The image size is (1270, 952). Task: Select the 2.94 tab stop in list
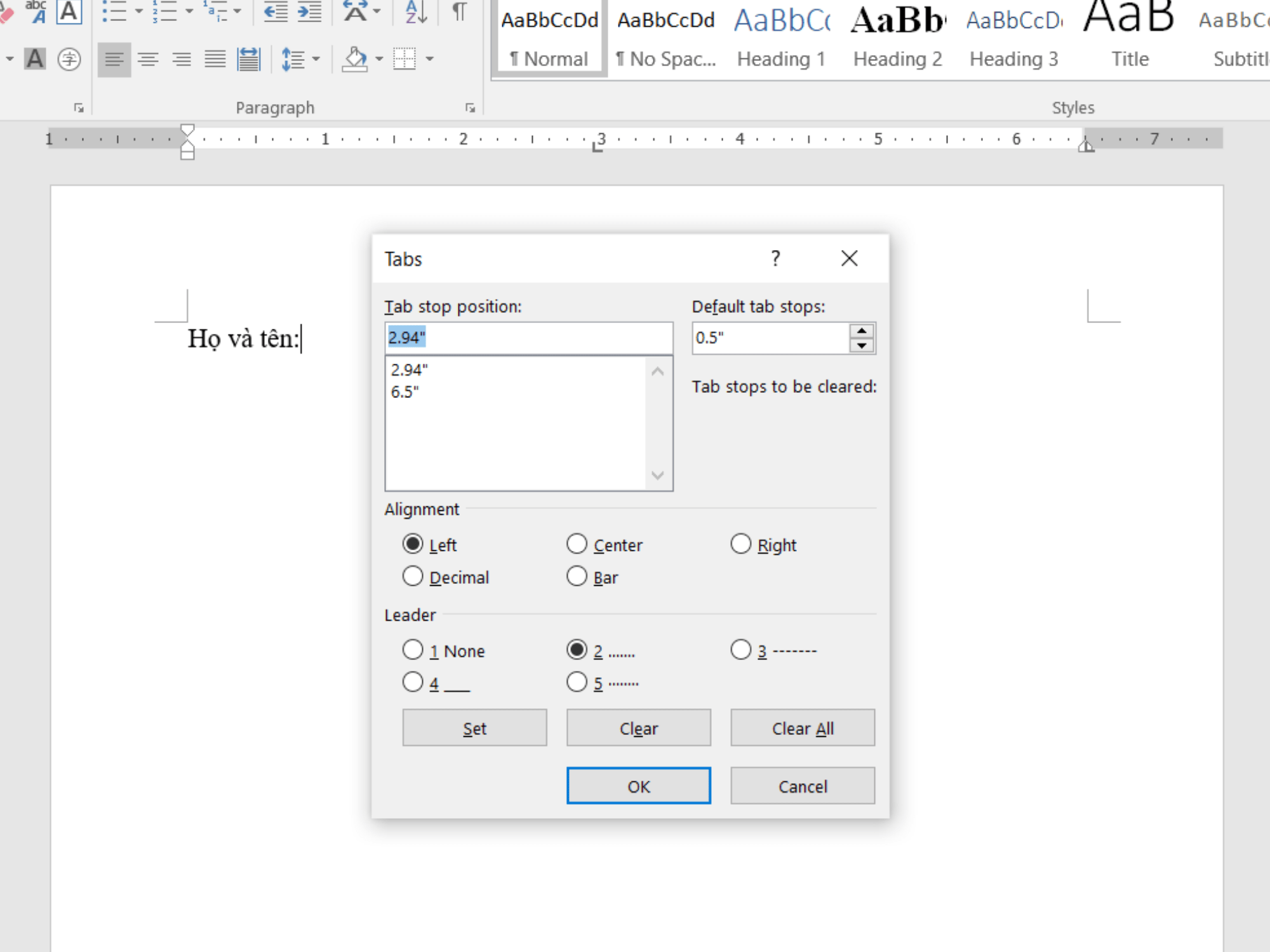click(411, 369)
